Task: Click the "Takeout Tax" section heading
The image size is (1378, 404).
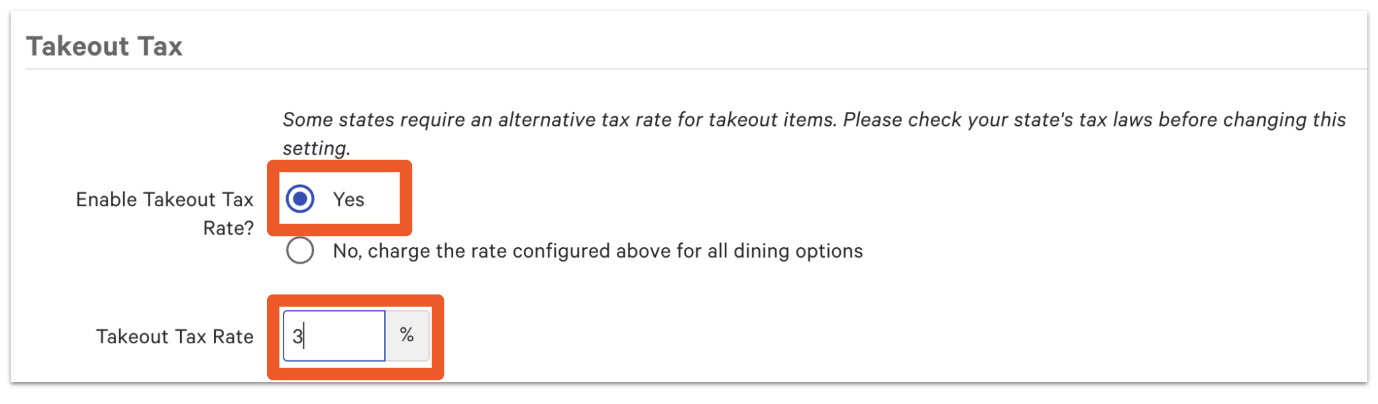Action: 104,46
